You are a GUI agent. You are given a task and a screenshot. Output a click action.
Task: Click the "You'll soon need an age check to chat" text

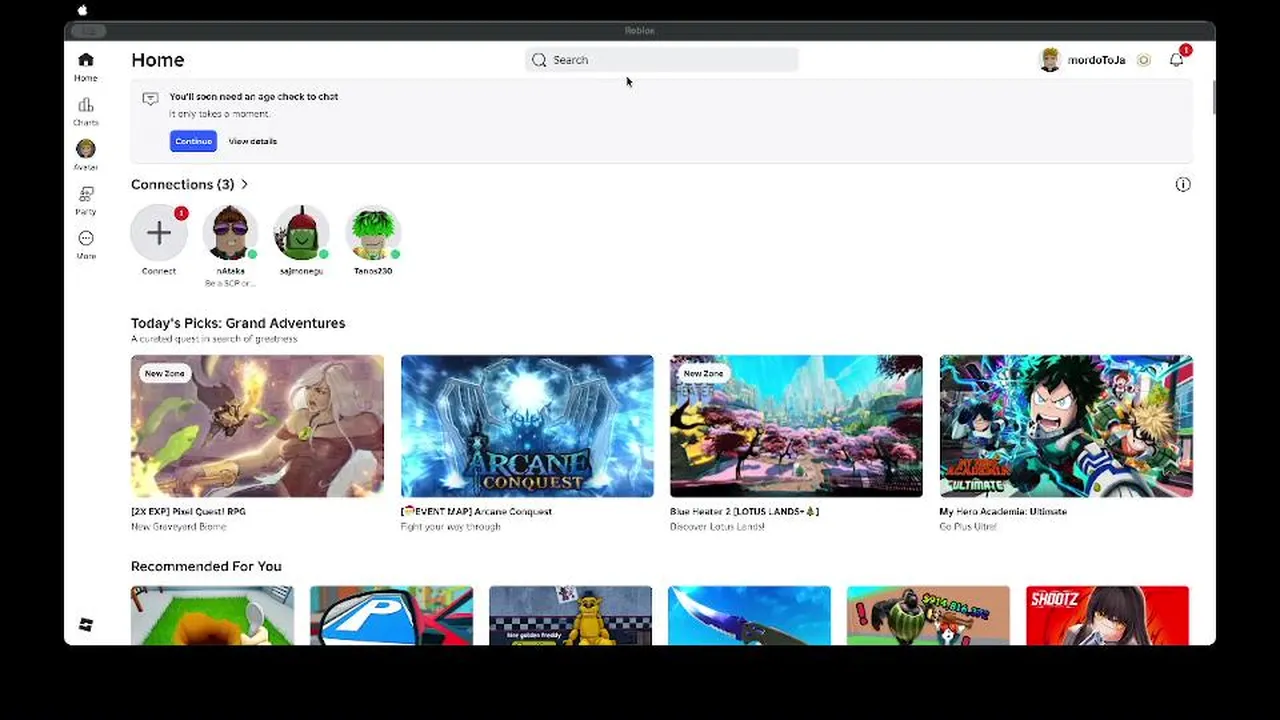click(x=254, y=97)
